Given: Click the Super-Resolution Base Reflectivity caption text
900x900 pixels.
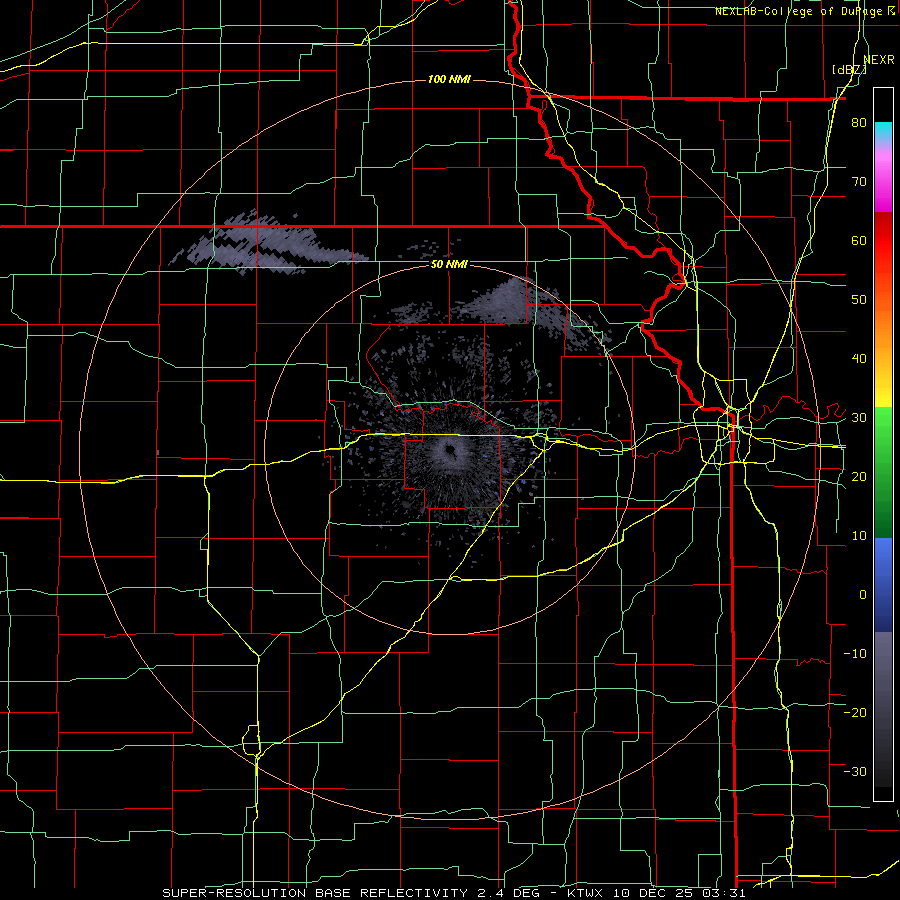Looking at the screenshot, I should click(x=315, y=893).
